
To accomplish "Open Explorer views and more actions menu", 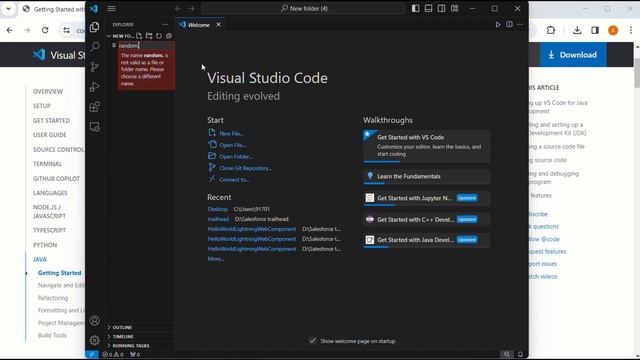I will (165, 24).
